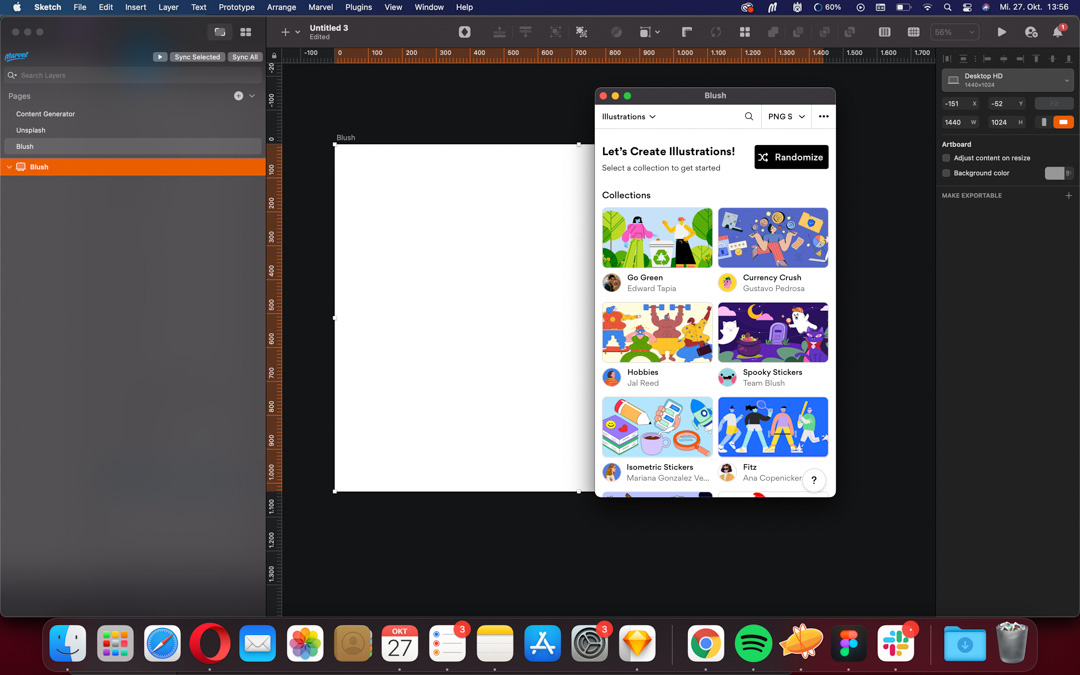Open the Arrange menu

[281, 7]
